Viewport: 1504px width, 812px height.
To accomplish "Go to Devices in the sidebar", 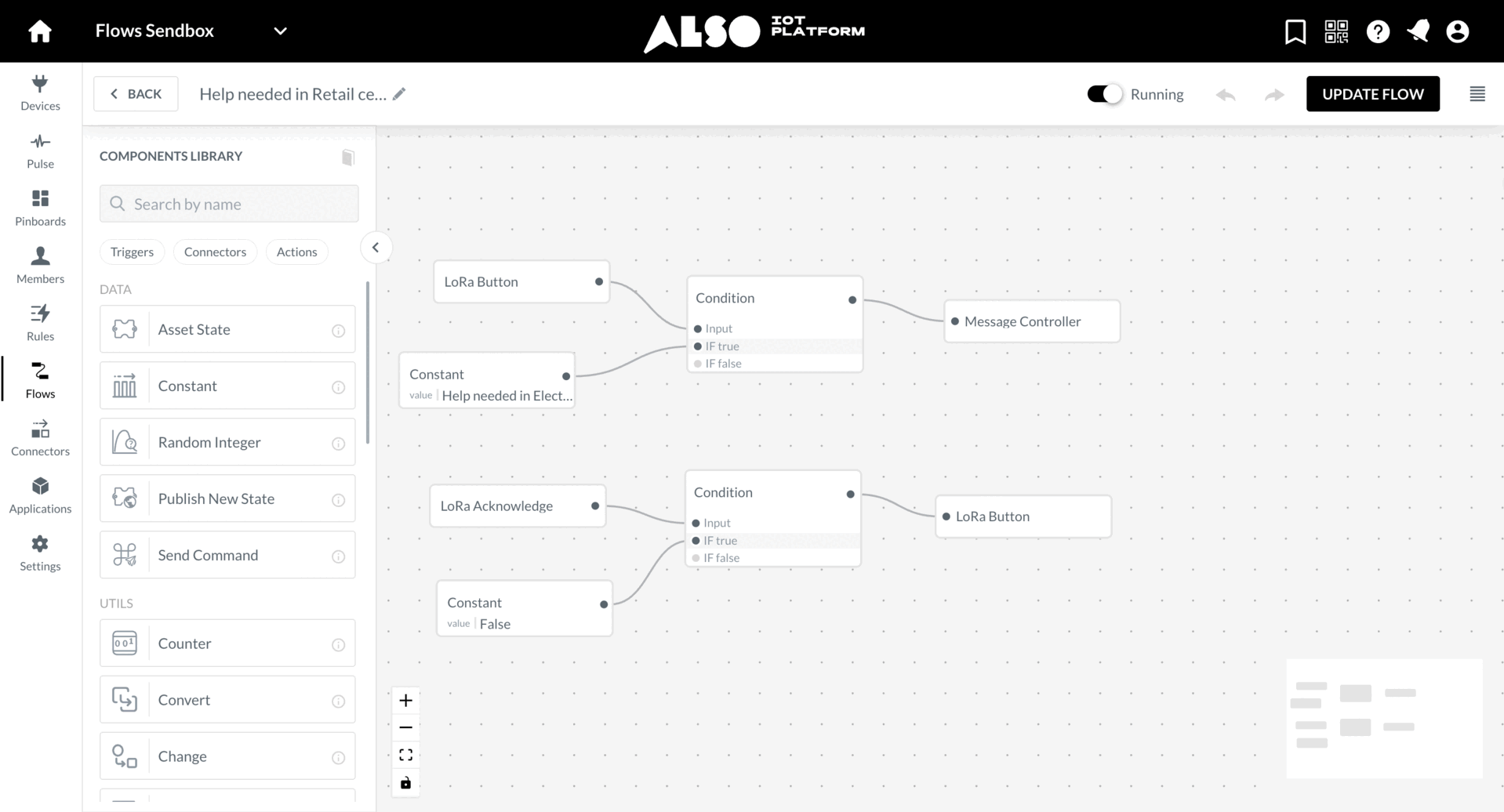I will coord(40,92).
